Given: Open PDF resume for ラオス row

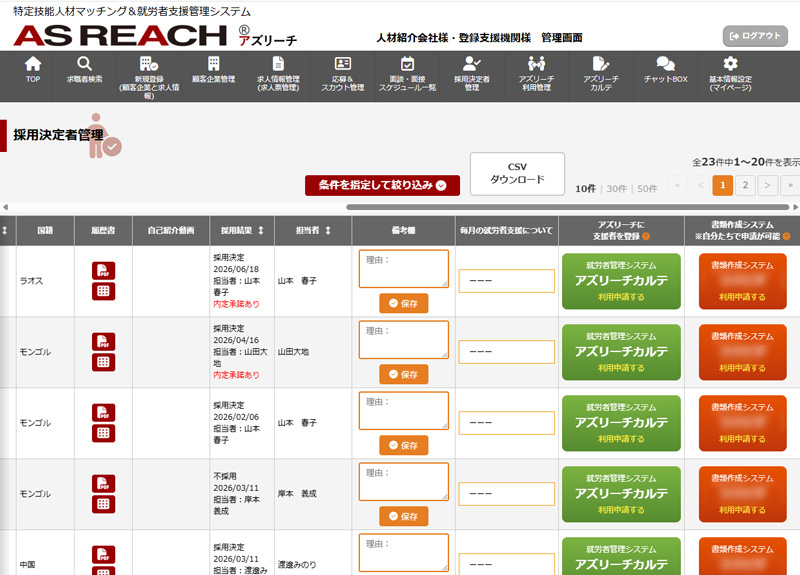Looking at the screenshot, I should [104, 270].
